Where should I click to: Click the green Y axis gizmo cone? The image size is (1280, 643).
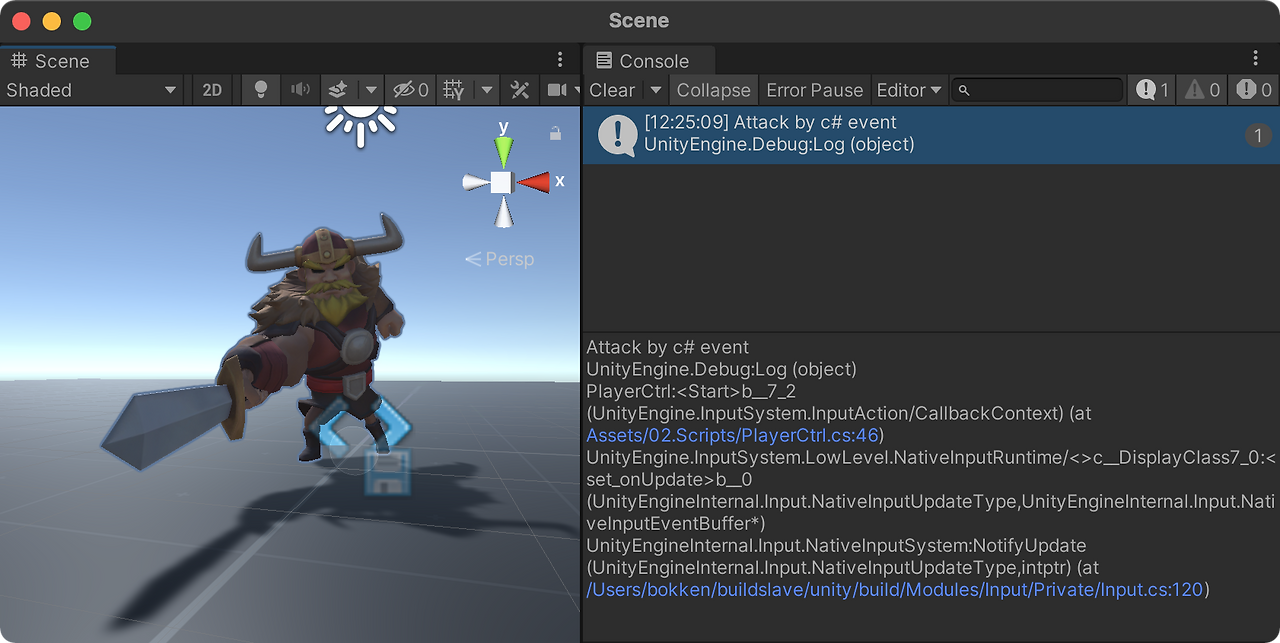point(504,152)
